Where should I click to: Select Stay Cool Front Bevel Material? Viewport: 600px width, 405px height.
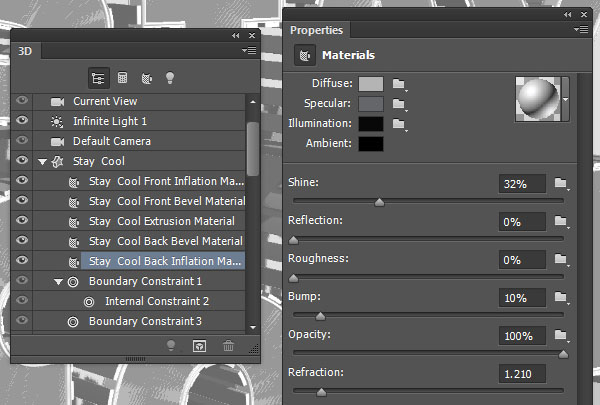pos(167,201)
